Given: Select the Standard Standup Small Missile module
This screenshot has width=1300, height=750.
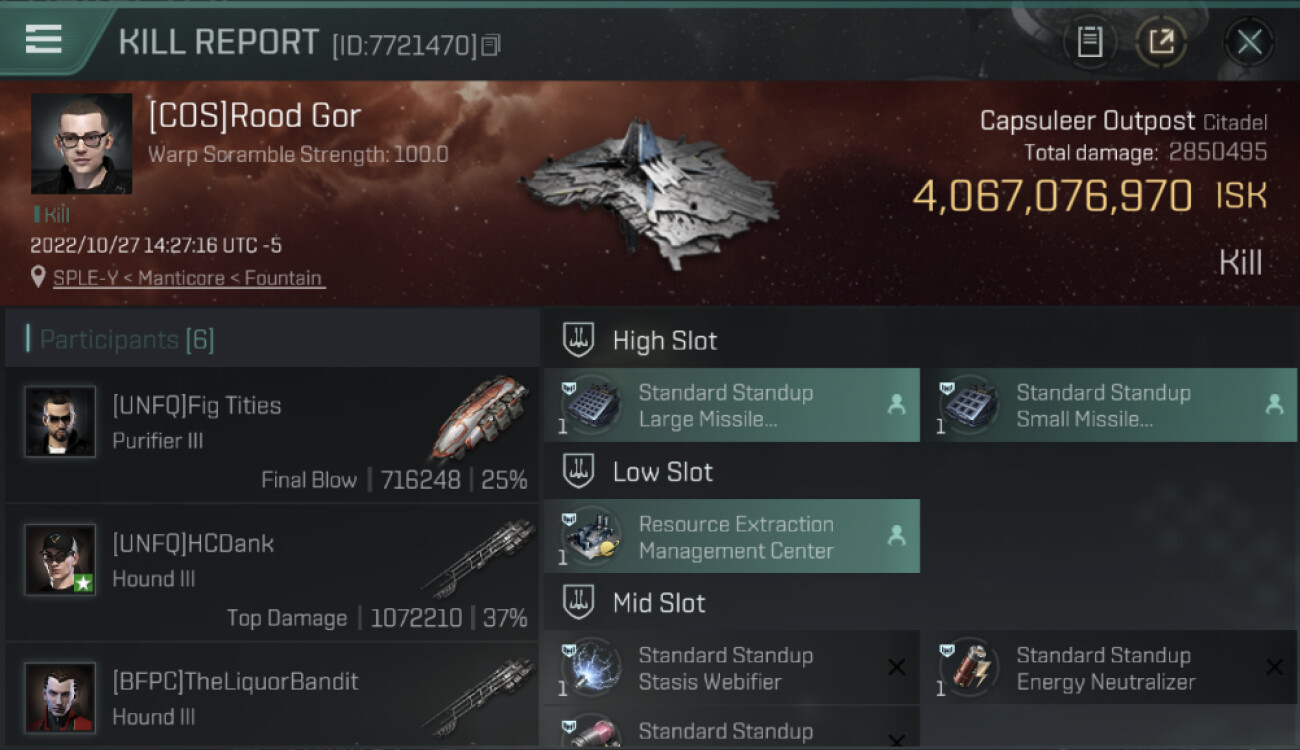Looking at the screenshot, I should [x=1109, y=405].
